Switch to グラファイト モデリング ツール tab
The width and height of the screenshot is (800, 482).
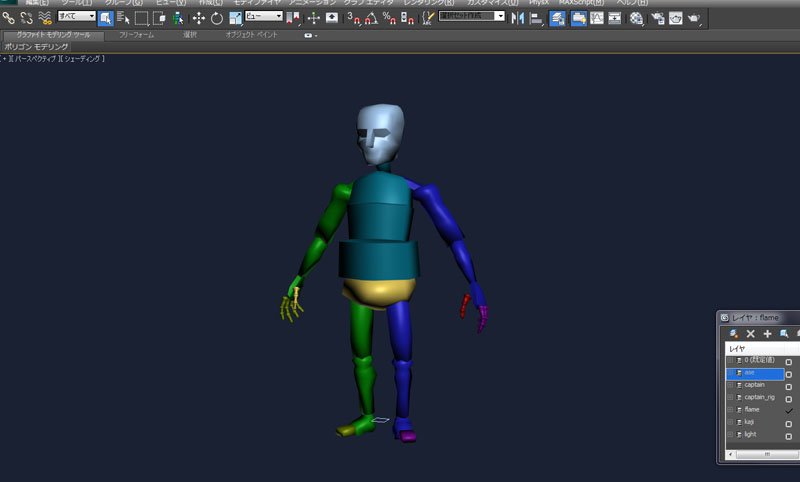pyautogui.click(x=54, y=35)
